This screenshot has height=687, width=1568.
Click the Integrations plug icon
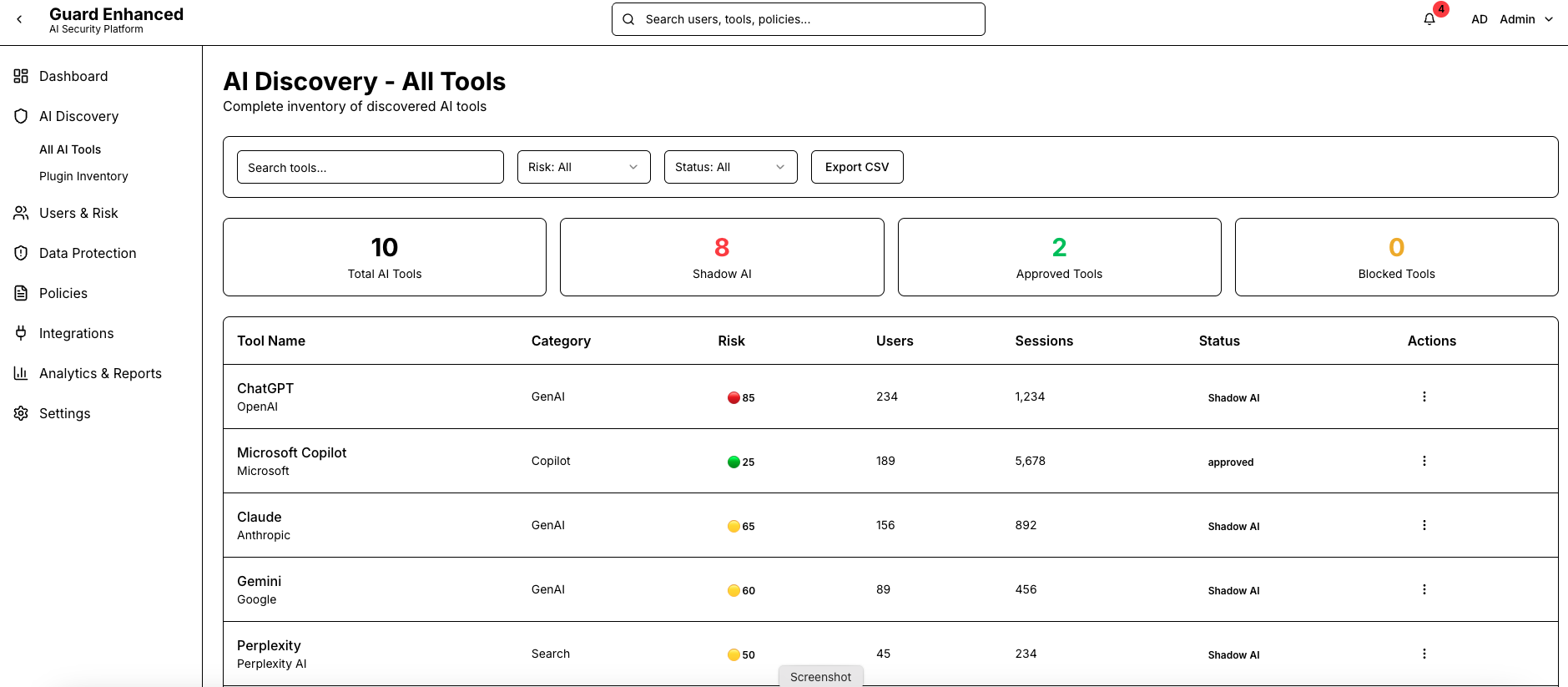click(x=21, y=333)
